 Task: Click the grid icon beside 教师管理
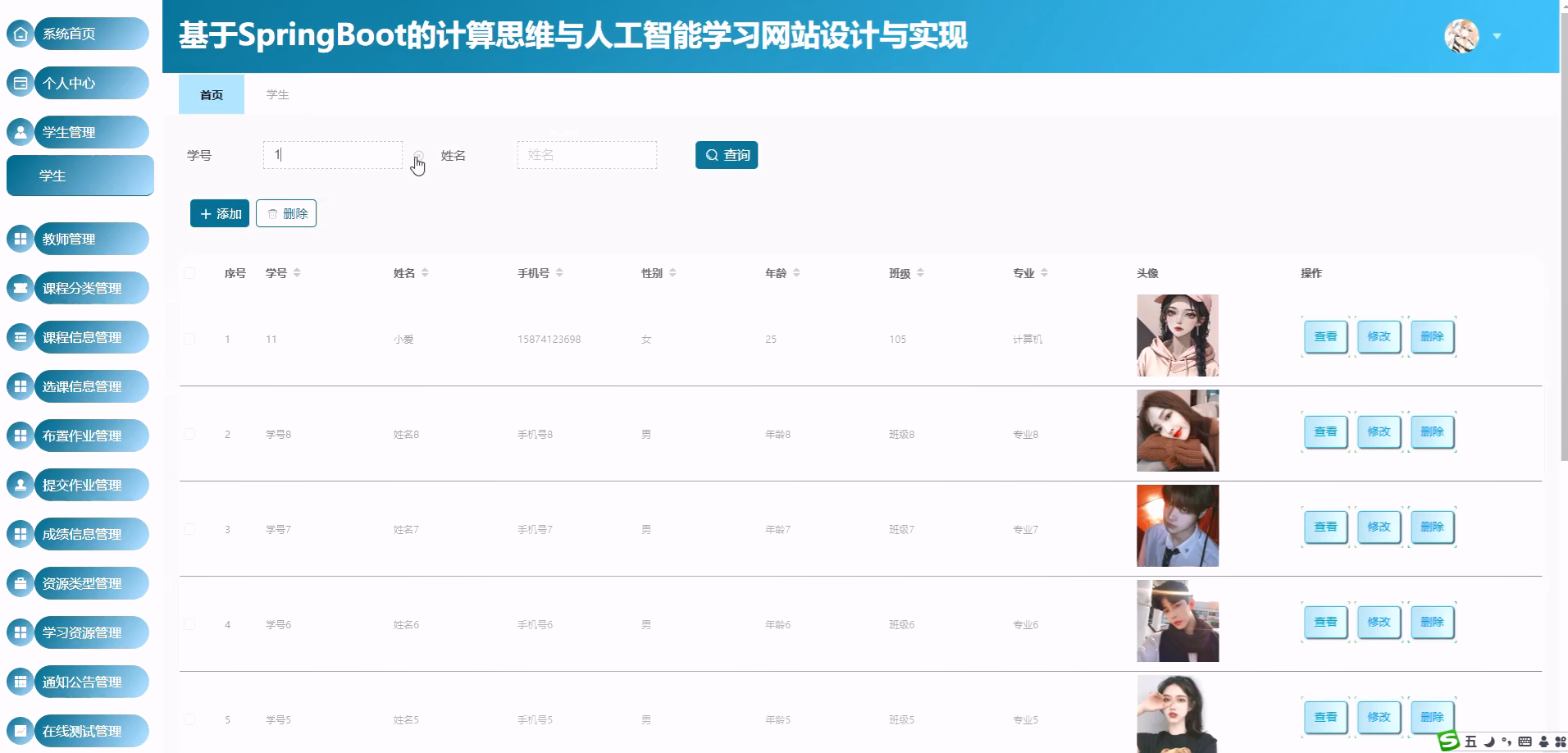click(x=21, y=239)
